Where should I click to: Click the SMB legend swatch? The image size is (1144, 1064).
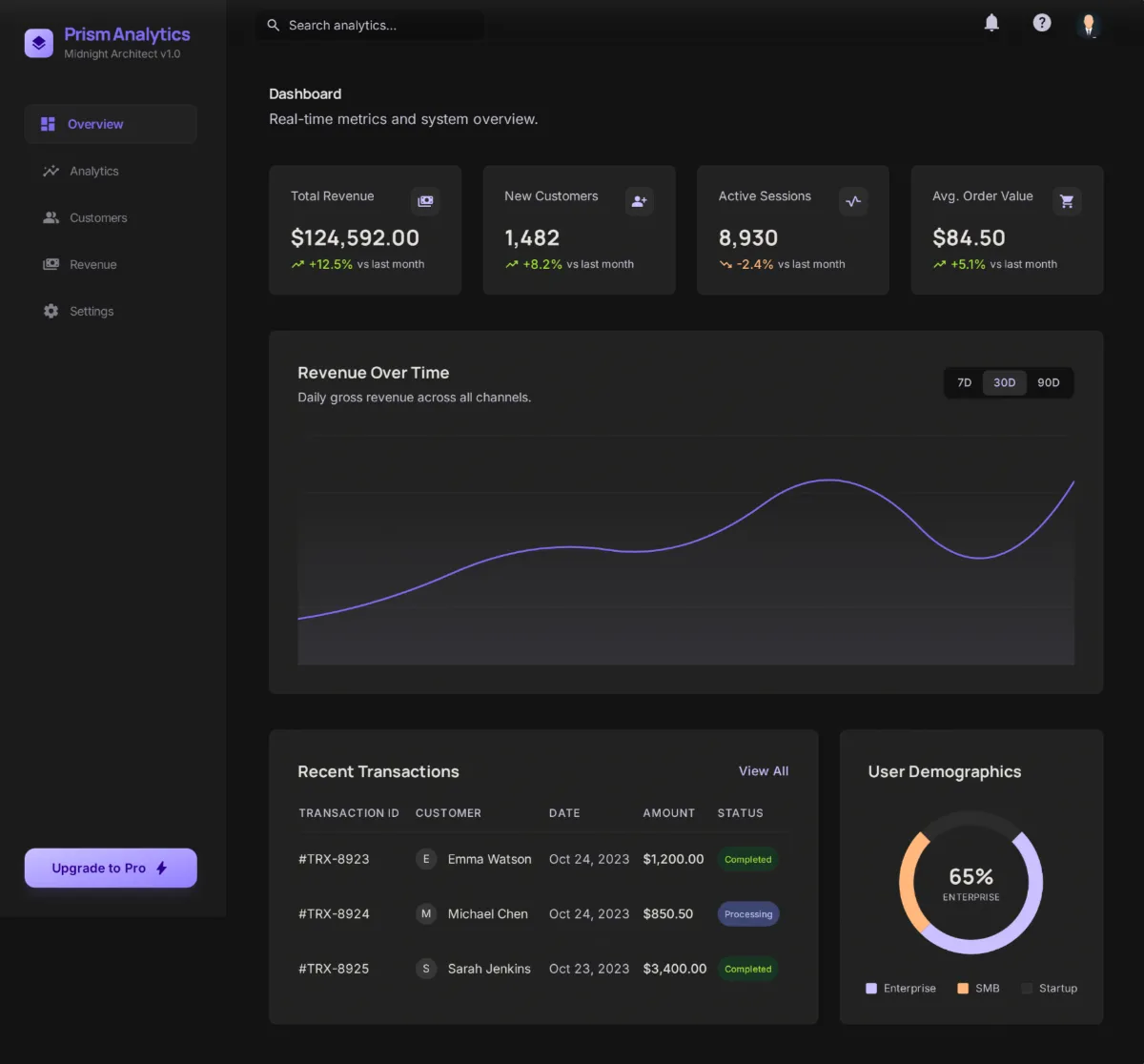(x=963, y=989)
